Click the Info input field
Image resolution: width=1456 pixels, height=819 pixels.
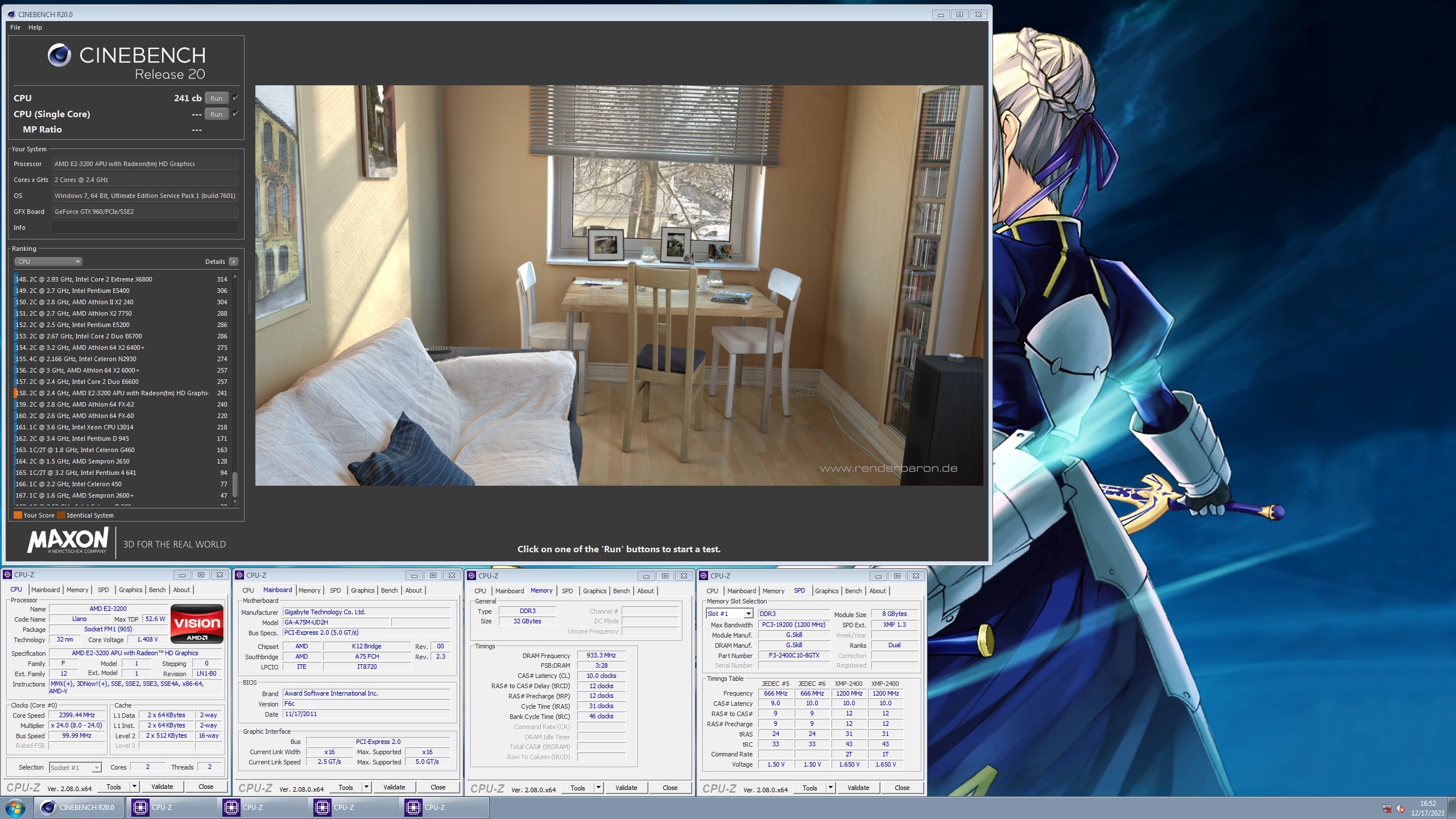click(145, 227)
